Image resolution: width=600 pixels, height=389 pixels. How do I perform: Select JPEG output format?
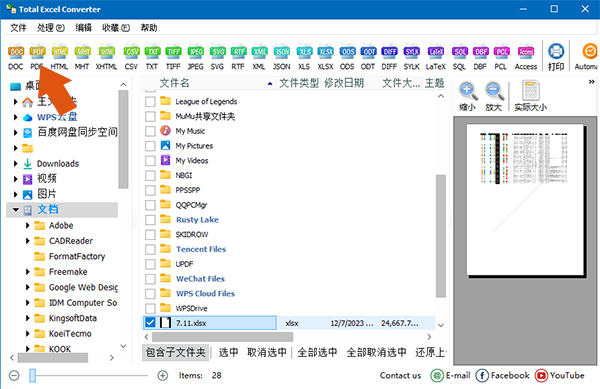(x=195, y=57)
